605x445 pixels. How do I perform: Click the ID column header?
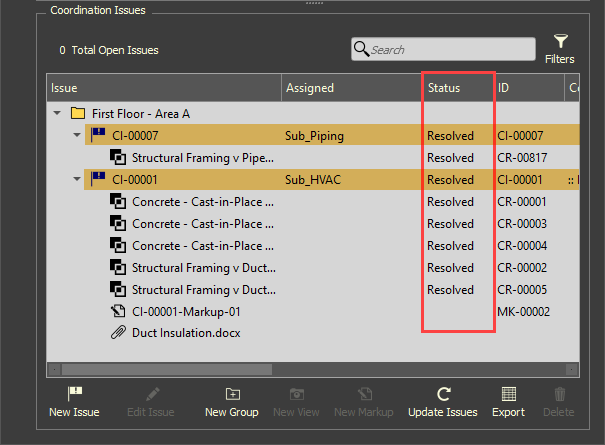click(504, 88)
